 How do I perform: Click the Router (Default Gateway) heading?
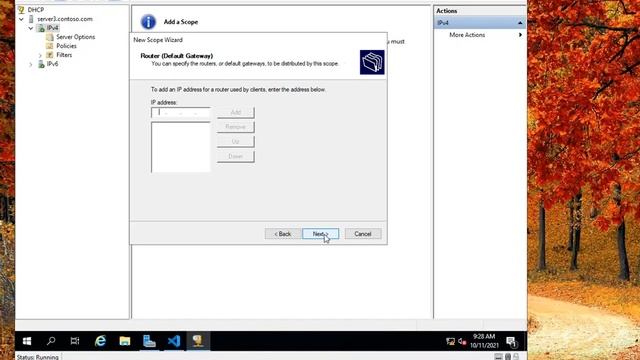click(x=177, y=56)
